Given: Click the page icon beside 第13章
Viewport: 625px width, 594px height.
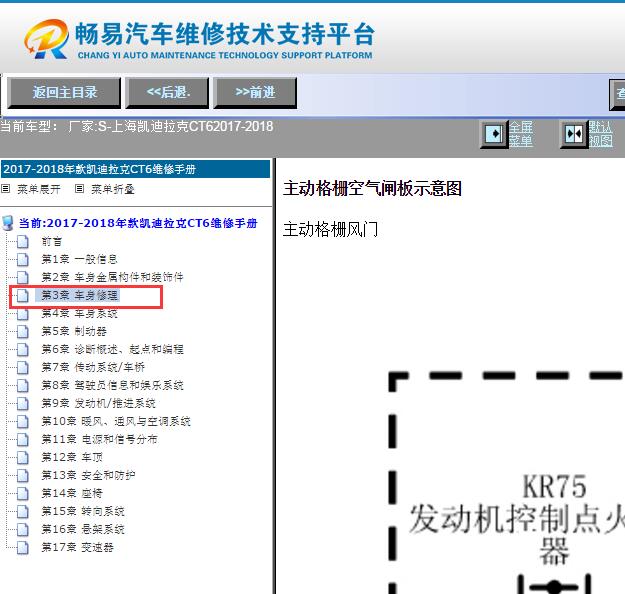Looking at the screenshot, I should point(23,475).
